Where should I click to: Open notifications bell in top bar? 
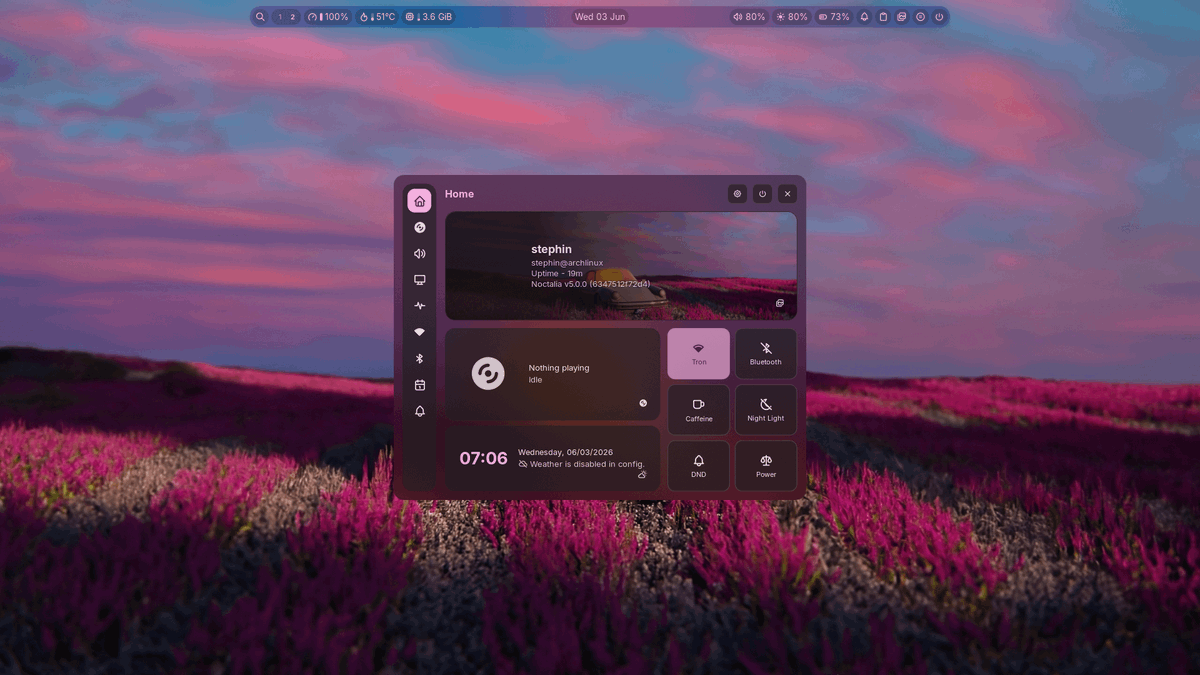point(865,17)
